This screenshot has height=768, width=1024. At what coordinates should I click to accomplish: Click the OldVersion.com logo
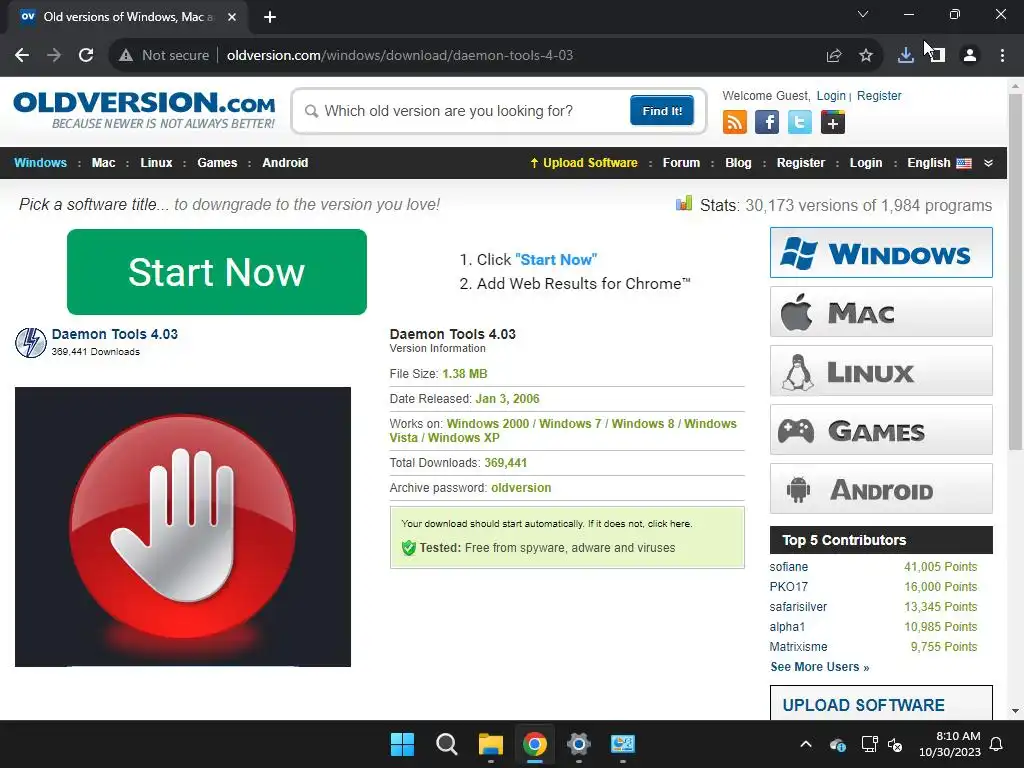pyautogui.click(x=144, y=110)
